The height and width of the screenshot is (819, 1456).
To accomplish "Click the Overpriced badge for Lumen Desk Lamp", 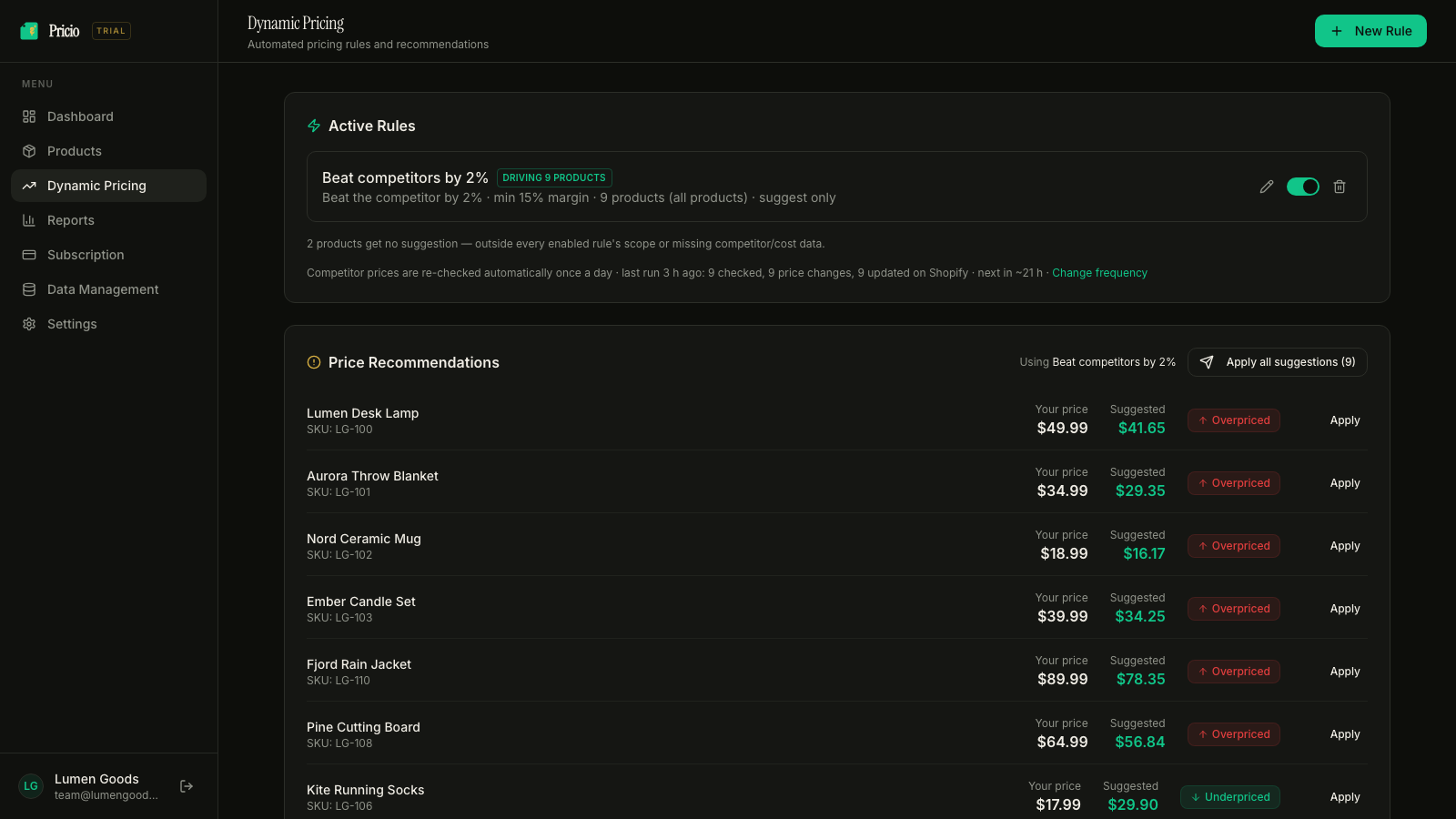I will pos(1234,420).
